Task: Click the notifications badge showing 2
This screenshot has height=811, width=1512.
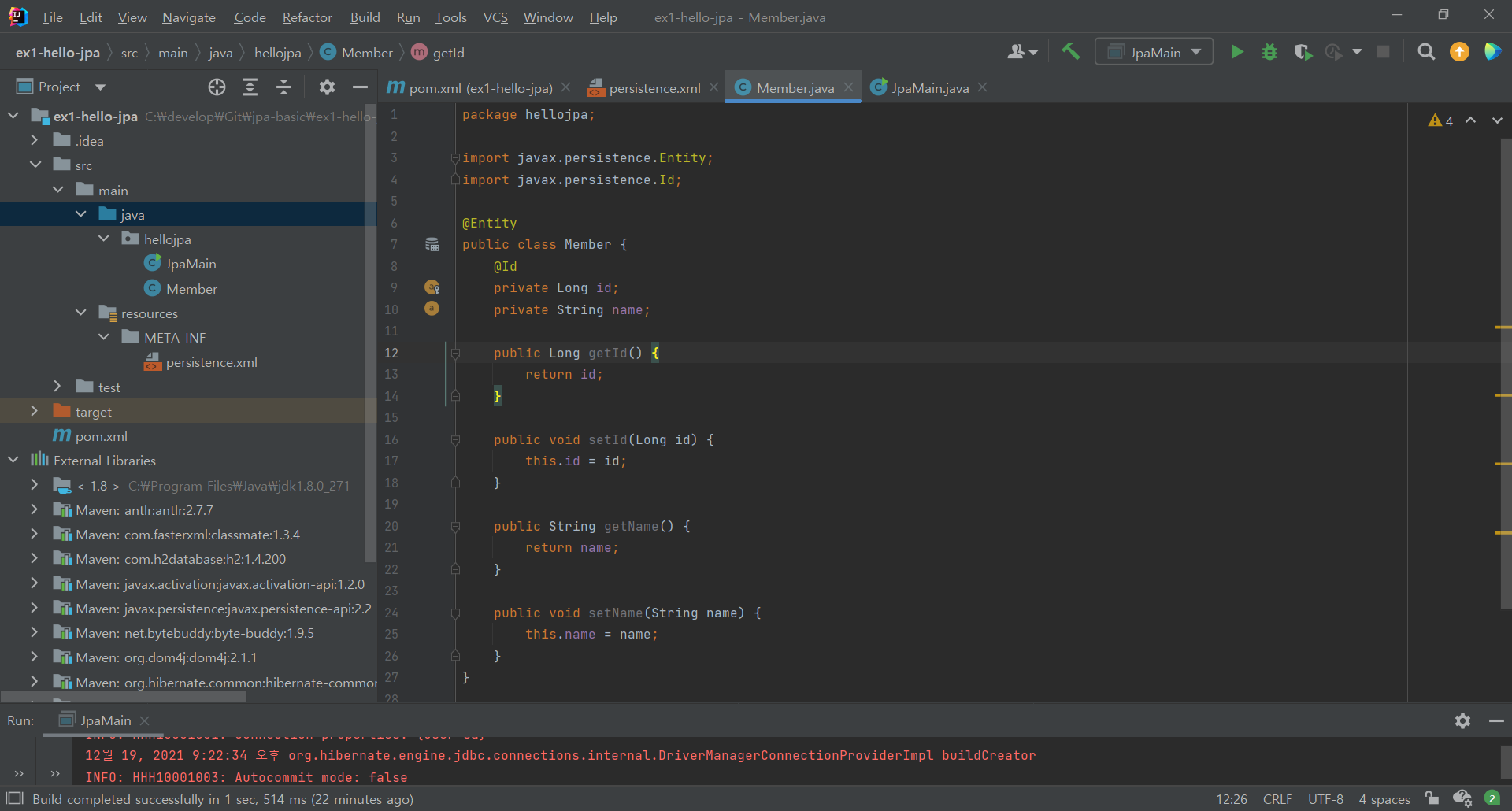Action: (x=1492, y=798)
